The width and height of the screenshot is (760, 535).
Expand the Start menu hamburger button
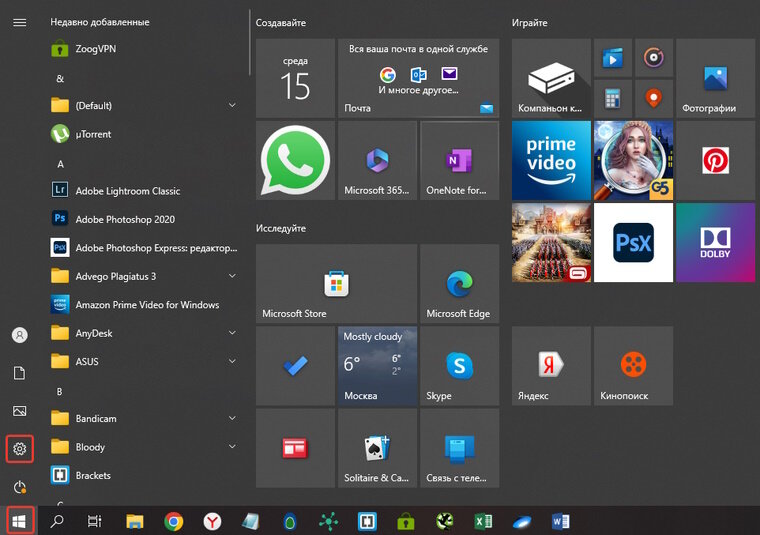(19, 23)
